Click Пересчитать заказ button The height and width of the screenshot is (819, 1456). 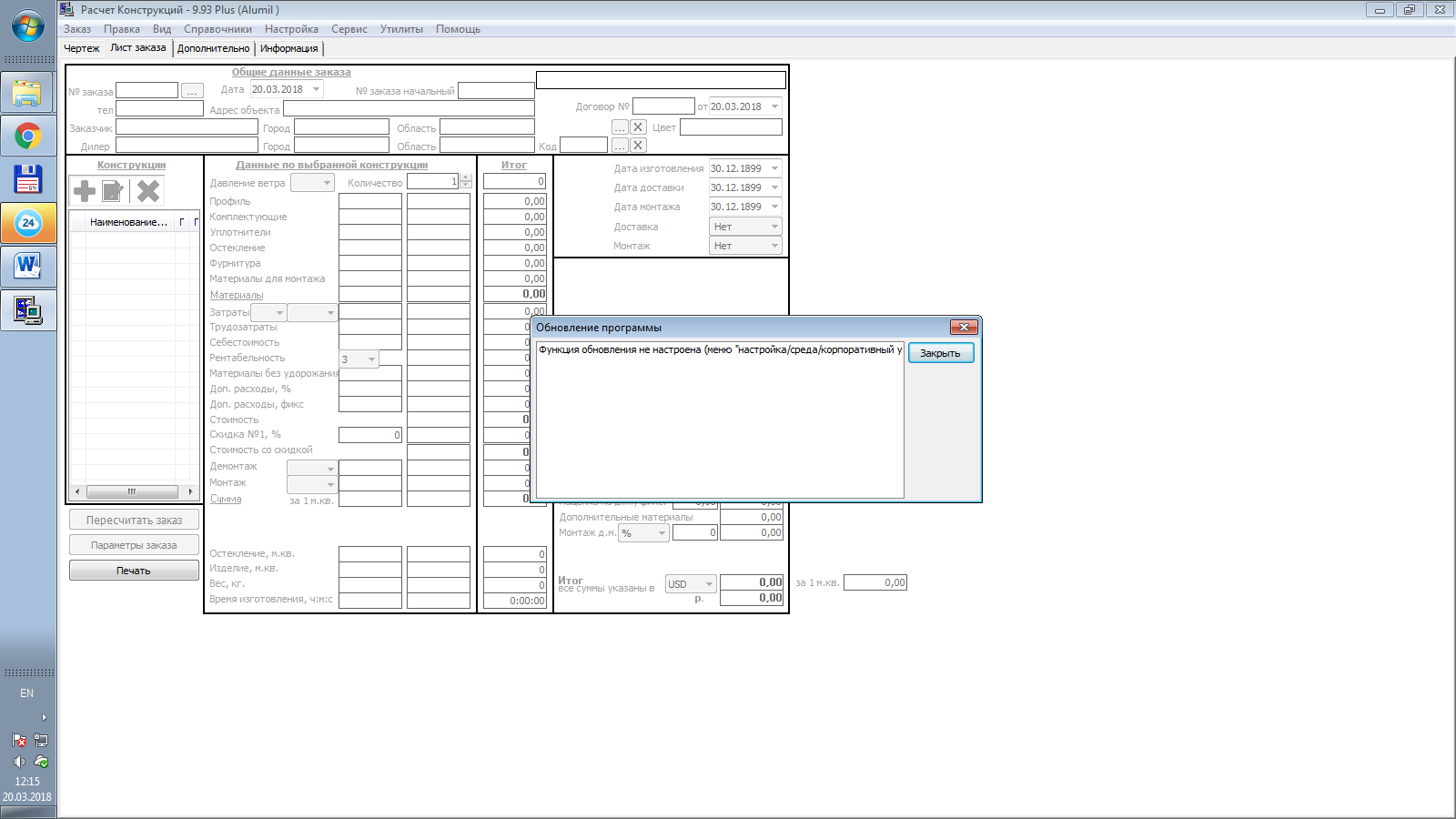pos(134,520)
